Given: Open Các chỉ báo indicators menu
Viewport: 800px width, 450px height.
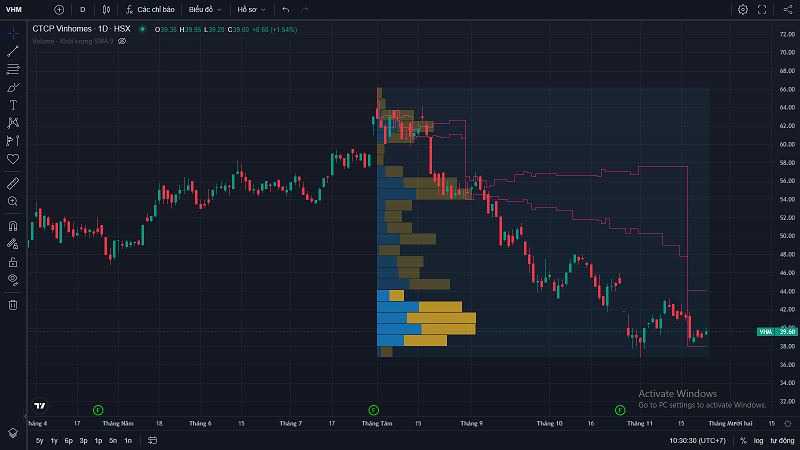Looking at the screenshot, I should [x=151, y=9].
